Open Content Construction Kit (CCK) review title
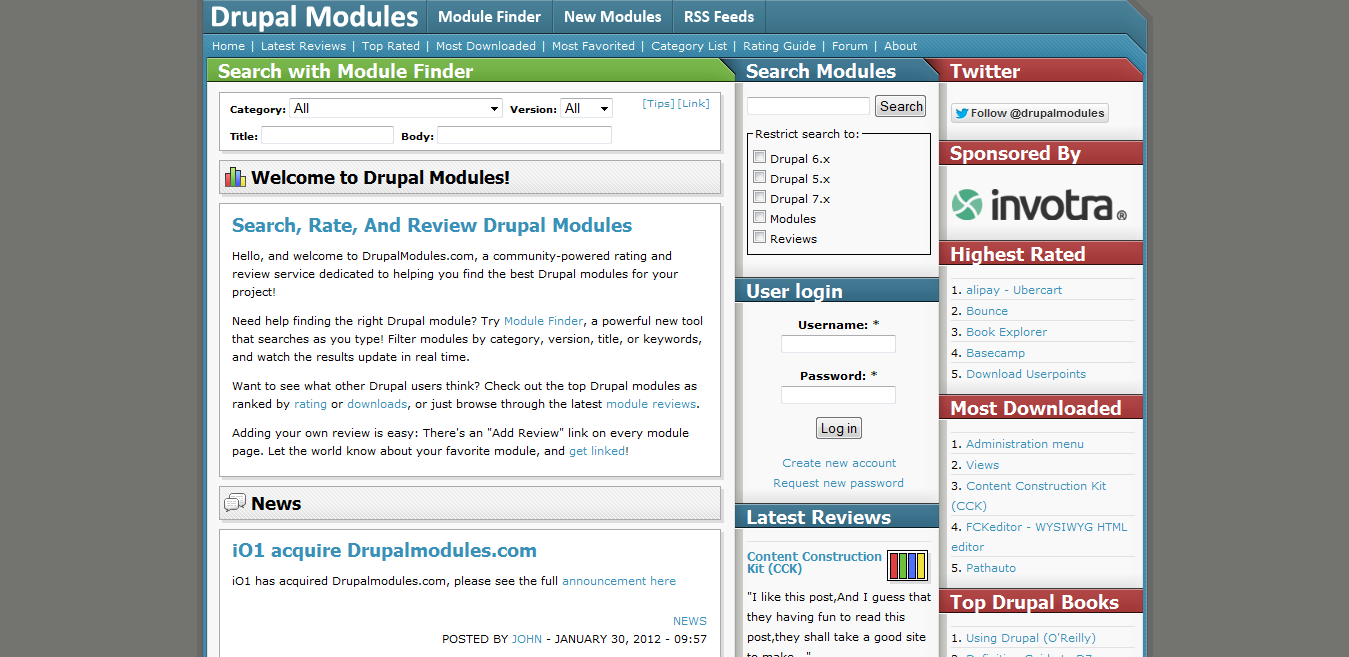 click(814, 563)
